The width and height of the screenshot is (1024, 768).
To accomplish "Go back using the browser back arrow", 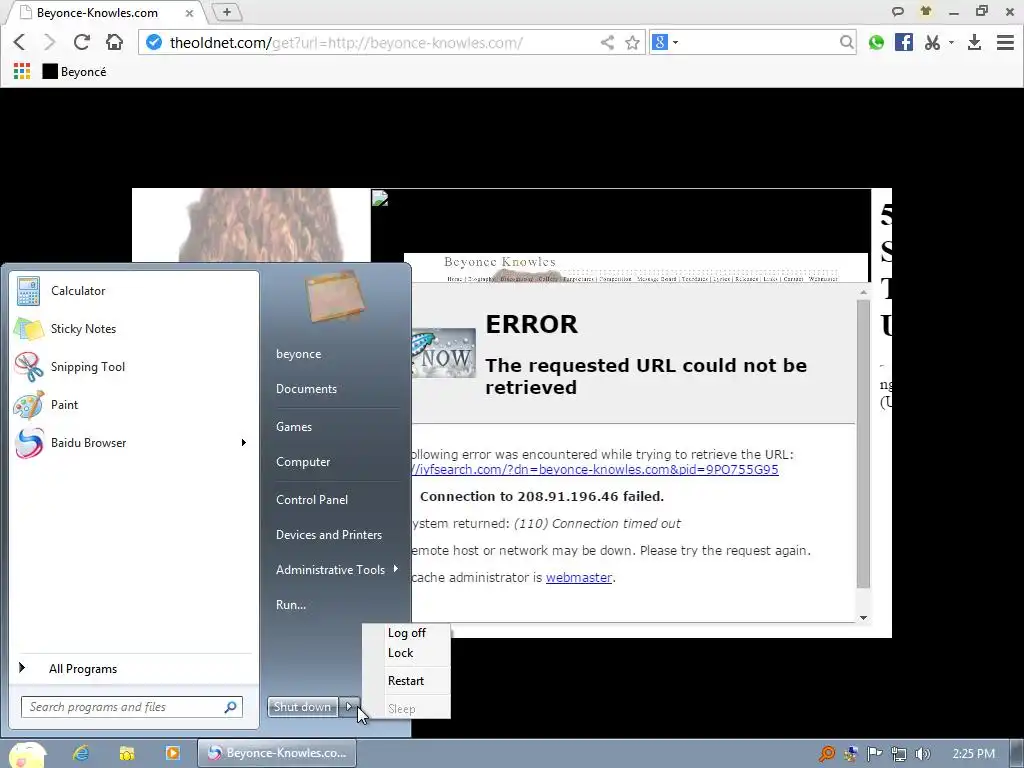I will [x=19, y=42].
